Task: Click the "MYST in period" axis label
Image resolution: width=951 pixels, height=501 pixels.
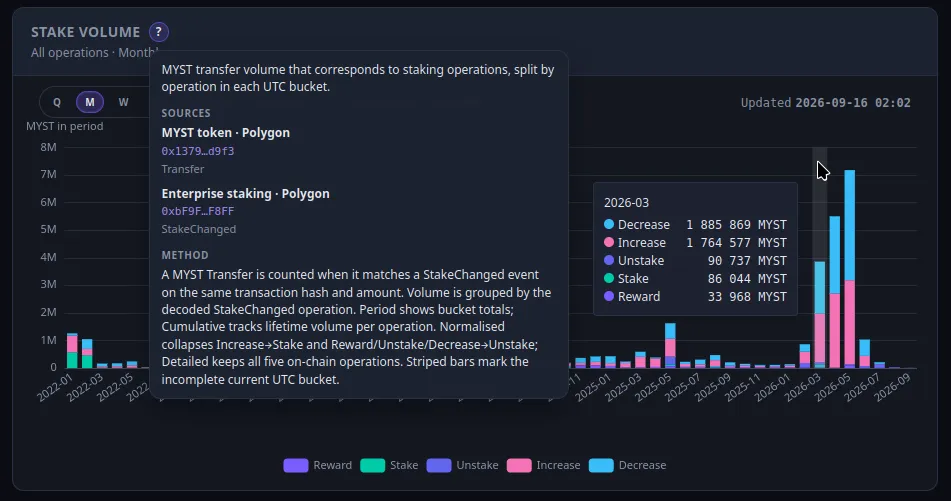Action: point(65,126)
